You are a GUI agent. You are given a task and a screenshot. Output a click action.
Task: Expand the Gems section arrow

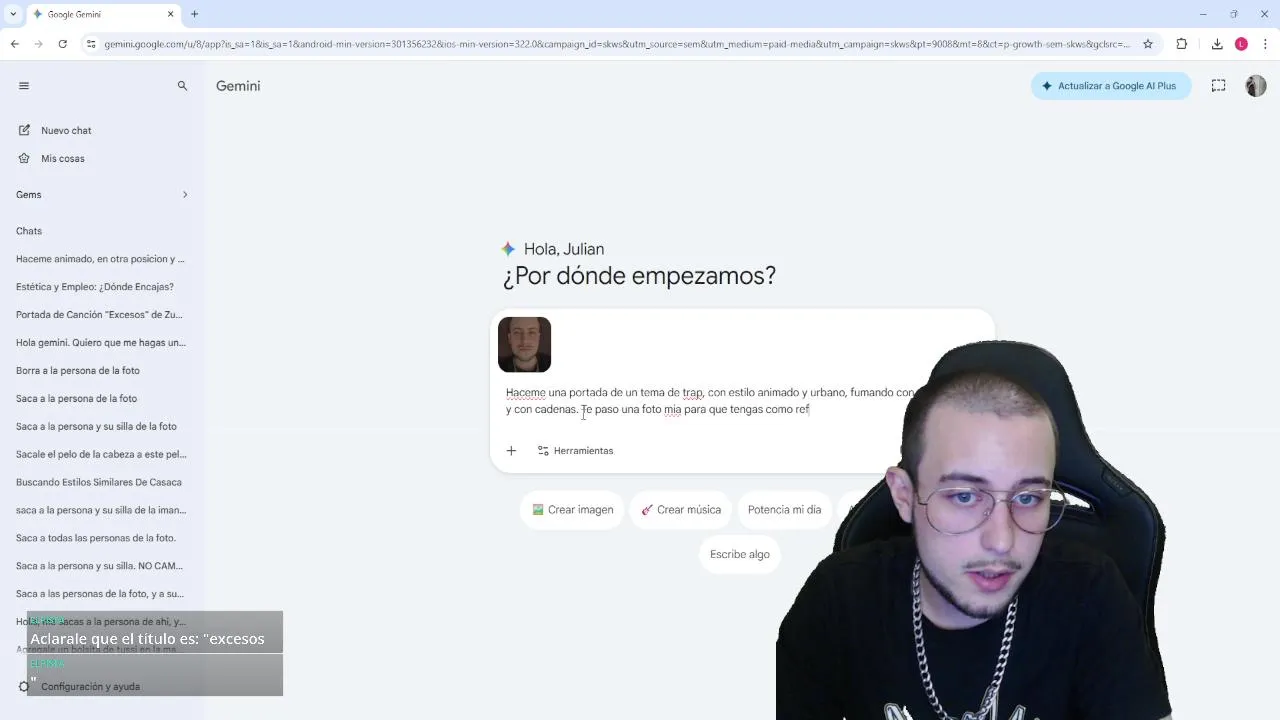click(185, 194)
